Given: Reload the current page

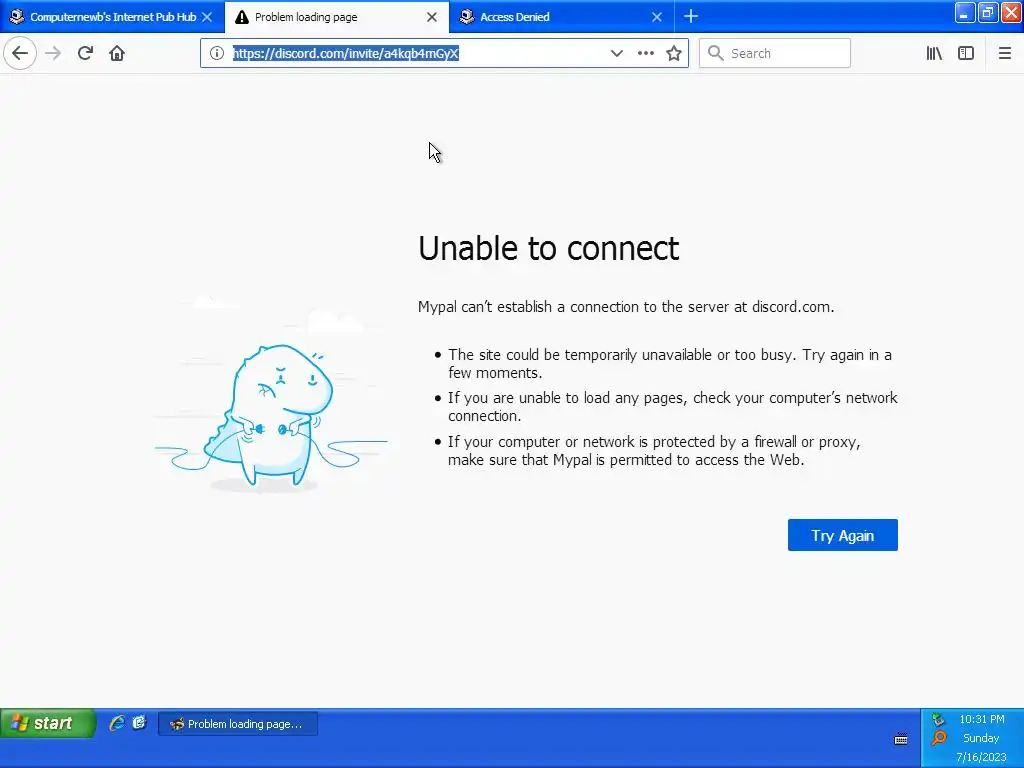Looking at the screenshot, I should 85,53.
